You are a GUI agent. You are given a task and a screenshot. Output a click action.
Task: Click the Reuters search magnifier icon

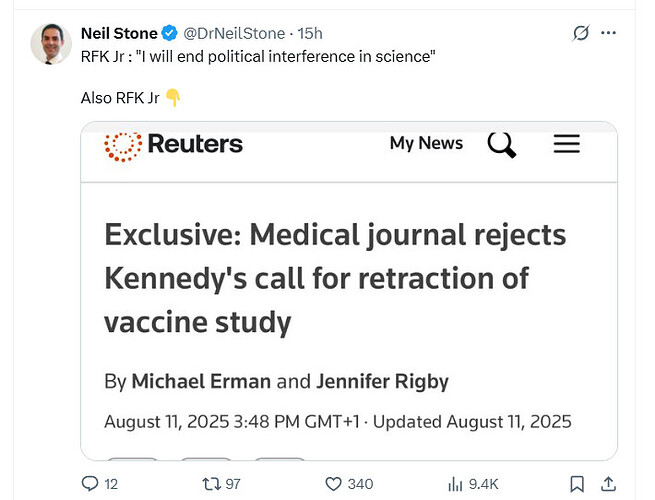pyautogui.click(x=502, y=144)
